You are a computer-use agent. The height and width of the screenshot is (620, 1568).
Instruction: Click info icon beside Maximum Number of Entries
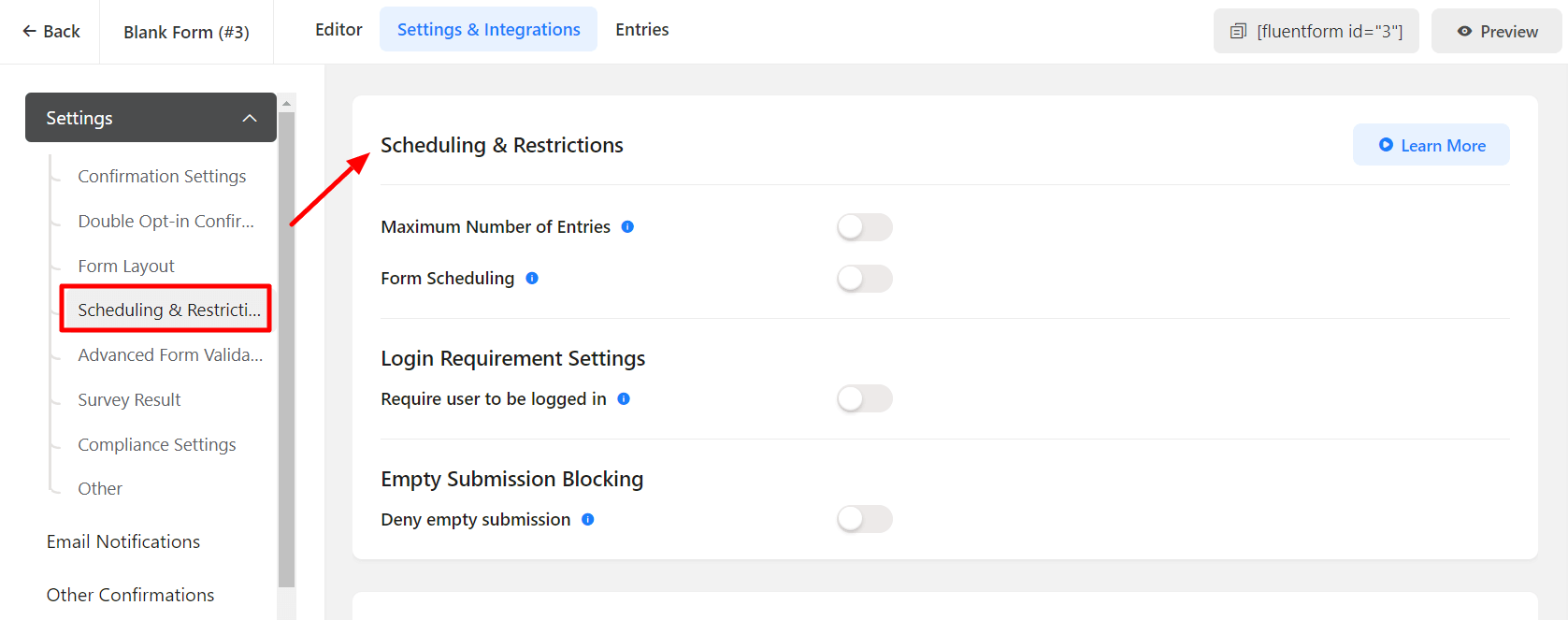point(627,227)
